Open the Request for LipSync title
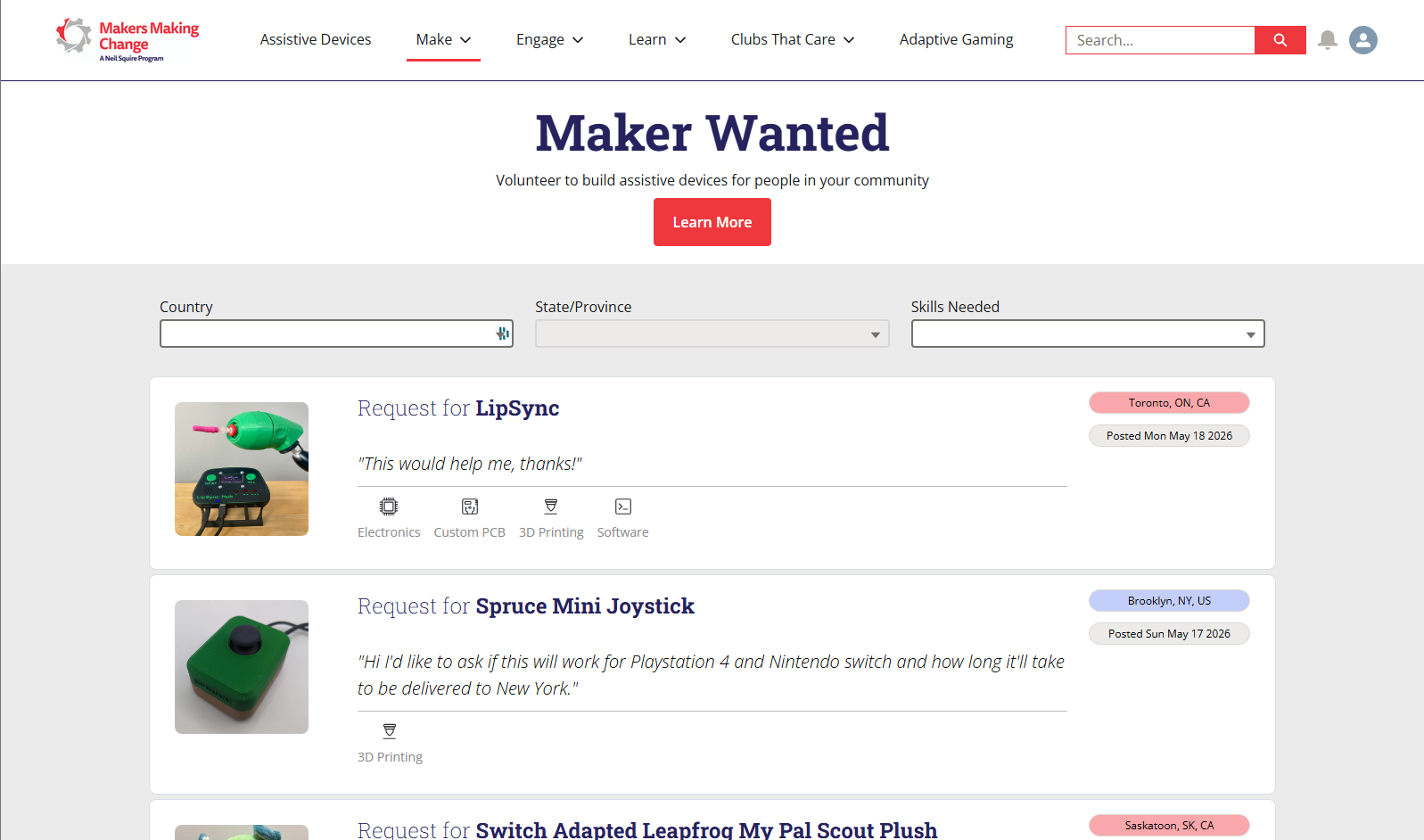This screenshot has height=840, width=1424. (458, 408)
